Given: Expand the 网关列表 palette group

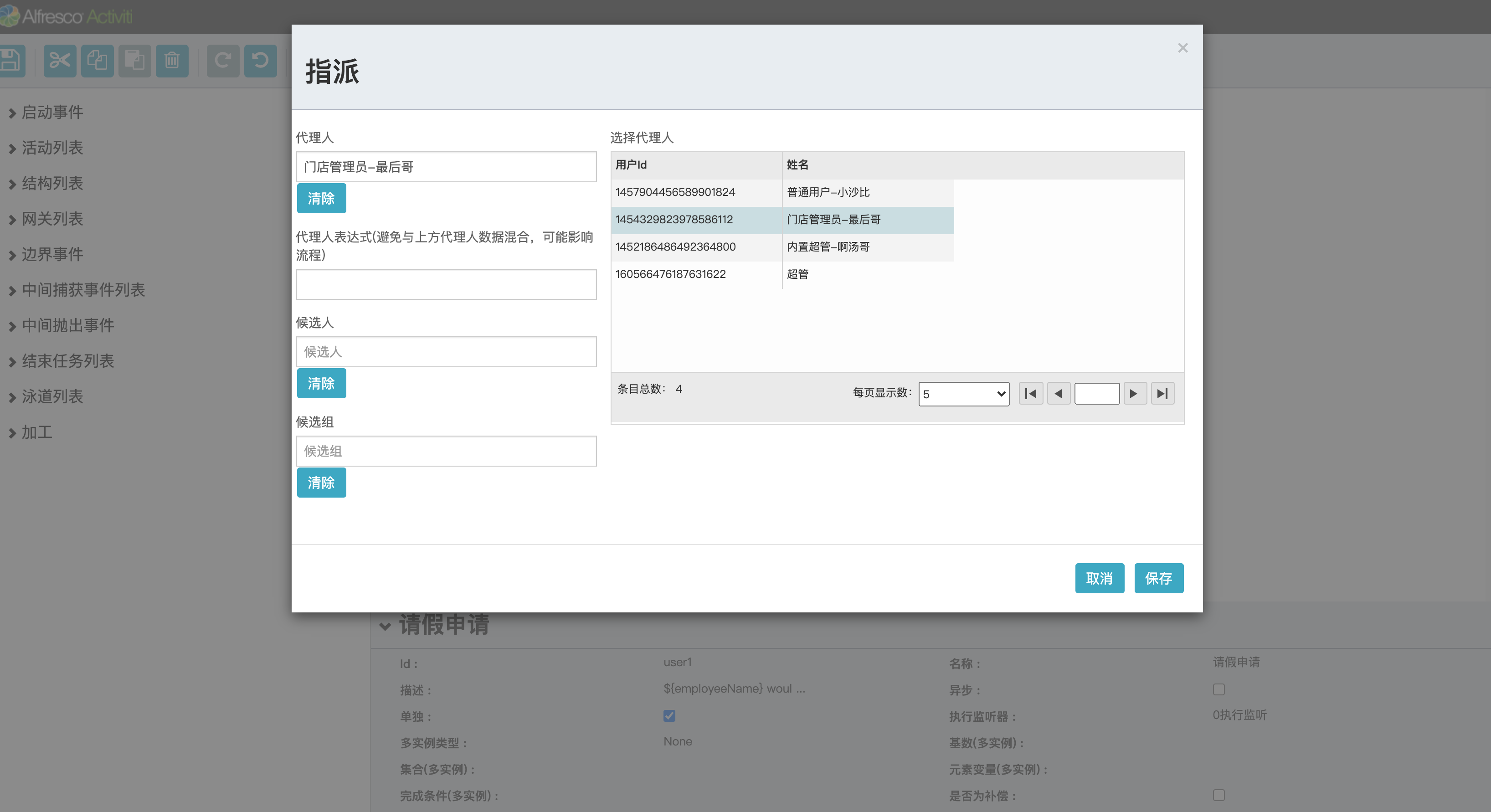Looking at the screenshot, I should 52,219.
